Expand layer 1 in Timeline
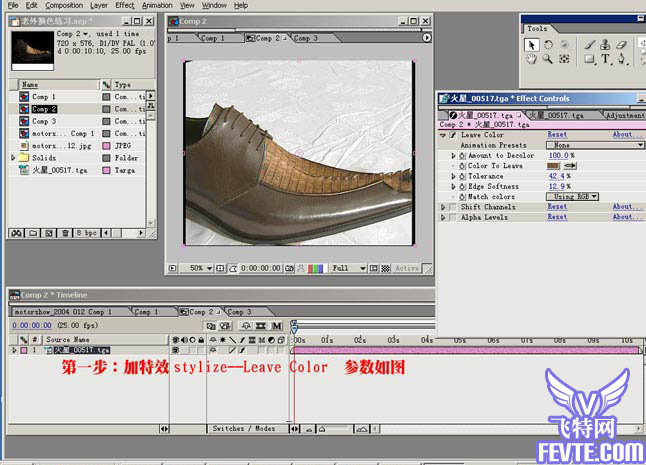 click(x=14, y=350)
